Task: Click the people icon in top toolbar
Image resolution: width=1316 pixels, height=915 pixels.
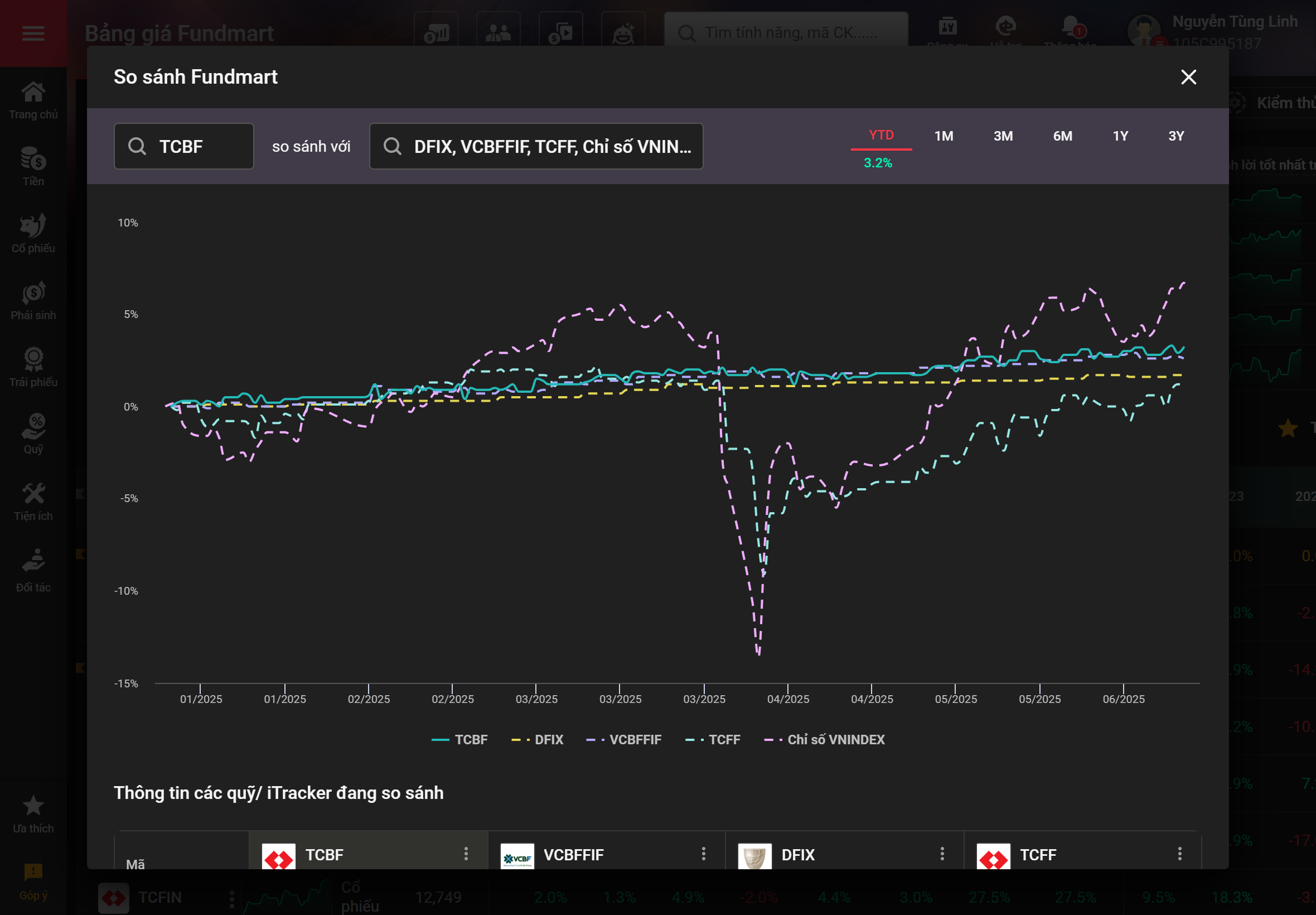Action: 498,33
